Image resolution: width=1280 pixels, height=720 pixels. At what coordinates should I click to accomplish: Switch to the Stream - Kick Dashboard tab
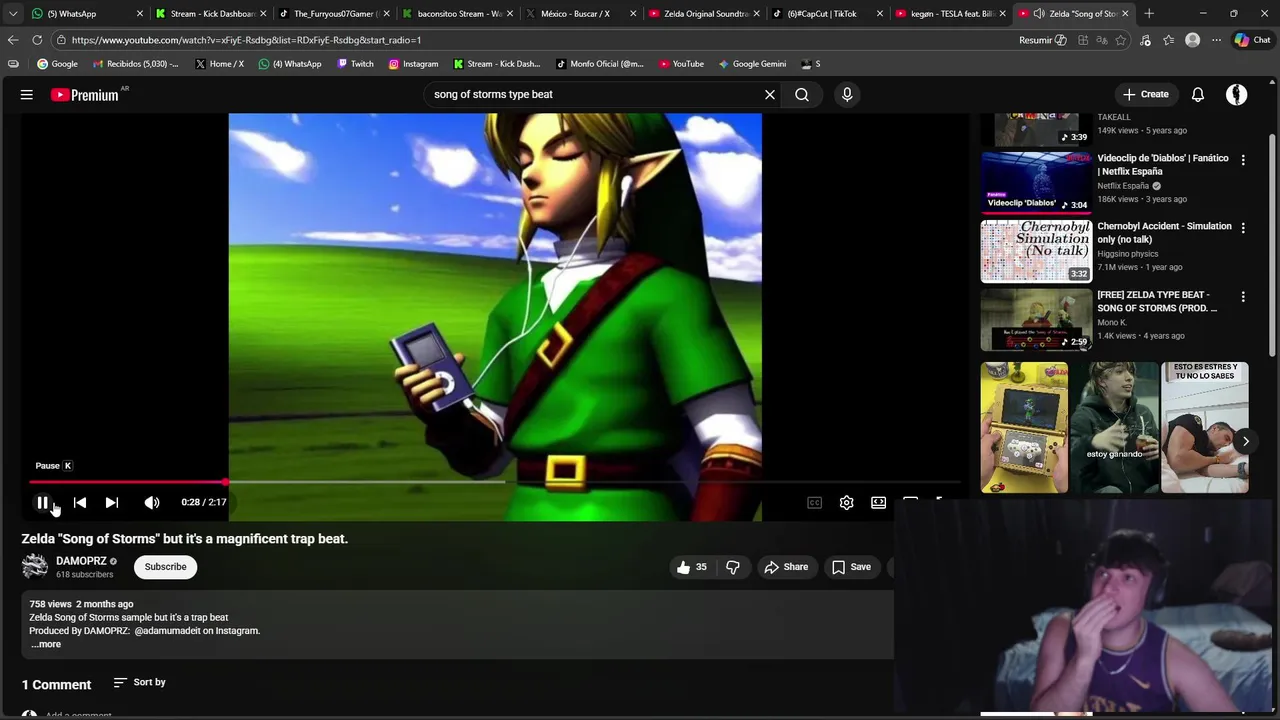coord(211,14)
